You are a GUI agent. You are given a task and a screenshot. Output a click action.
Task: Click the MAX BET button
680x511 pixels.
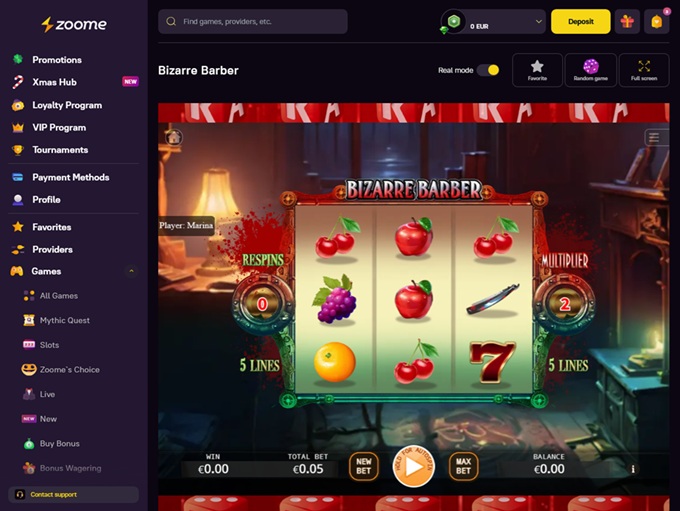point(463,467)
